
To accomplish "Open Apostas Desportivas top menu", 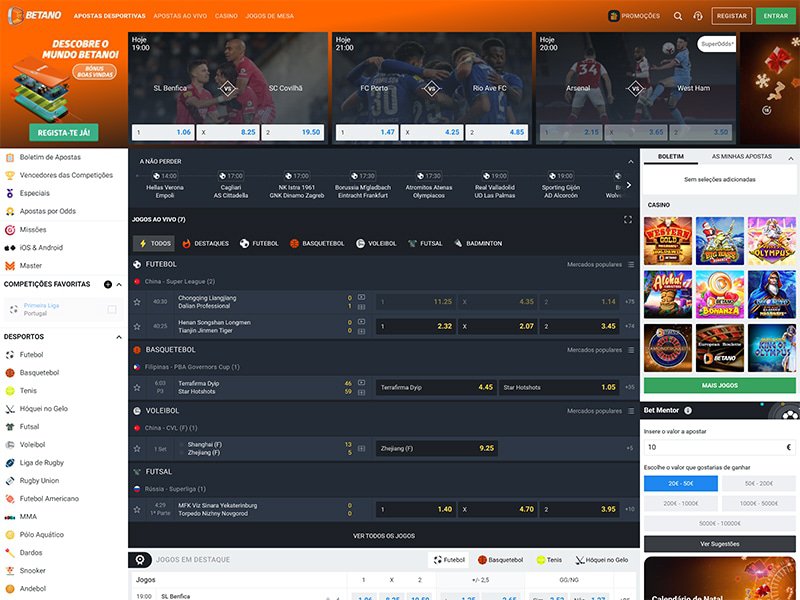I will coord(109,16).
